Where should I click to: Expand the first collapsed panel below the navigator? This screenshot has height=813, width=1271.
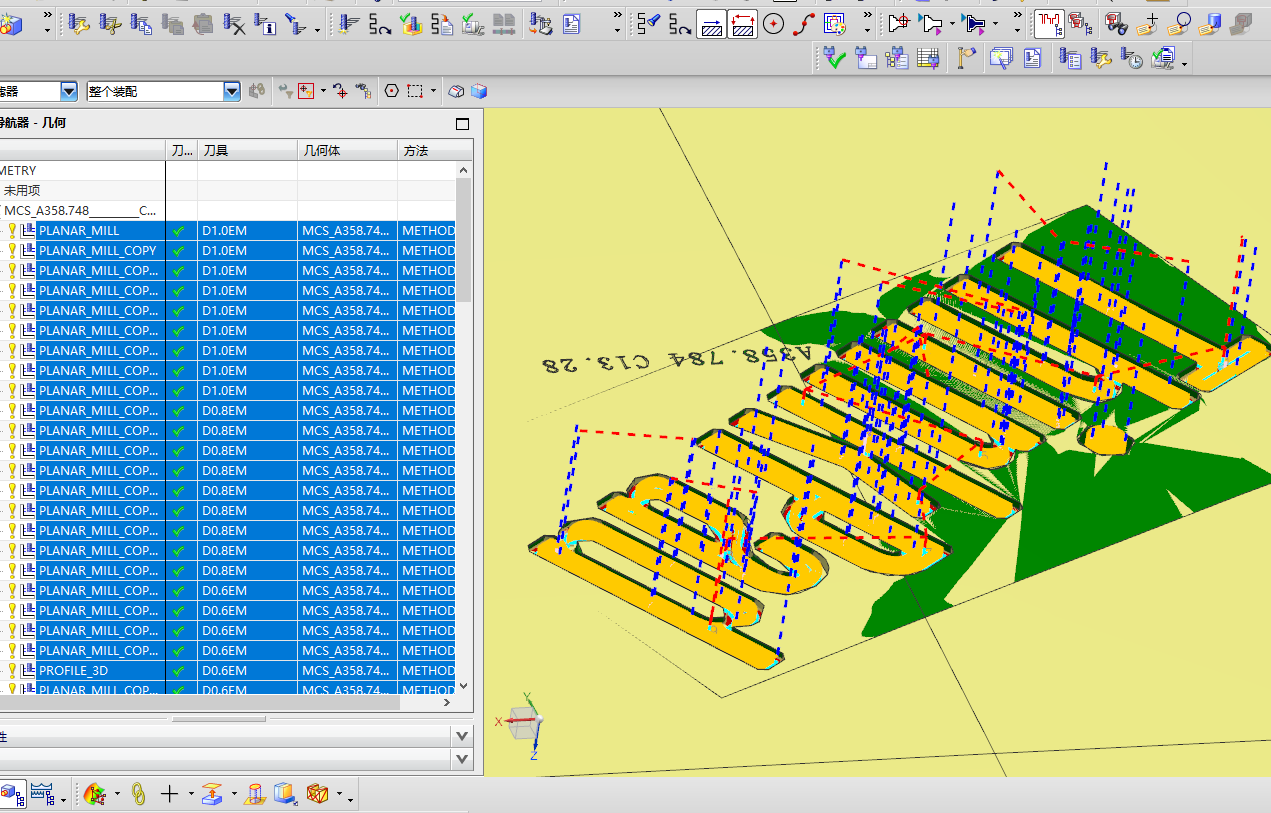(461, 736)
